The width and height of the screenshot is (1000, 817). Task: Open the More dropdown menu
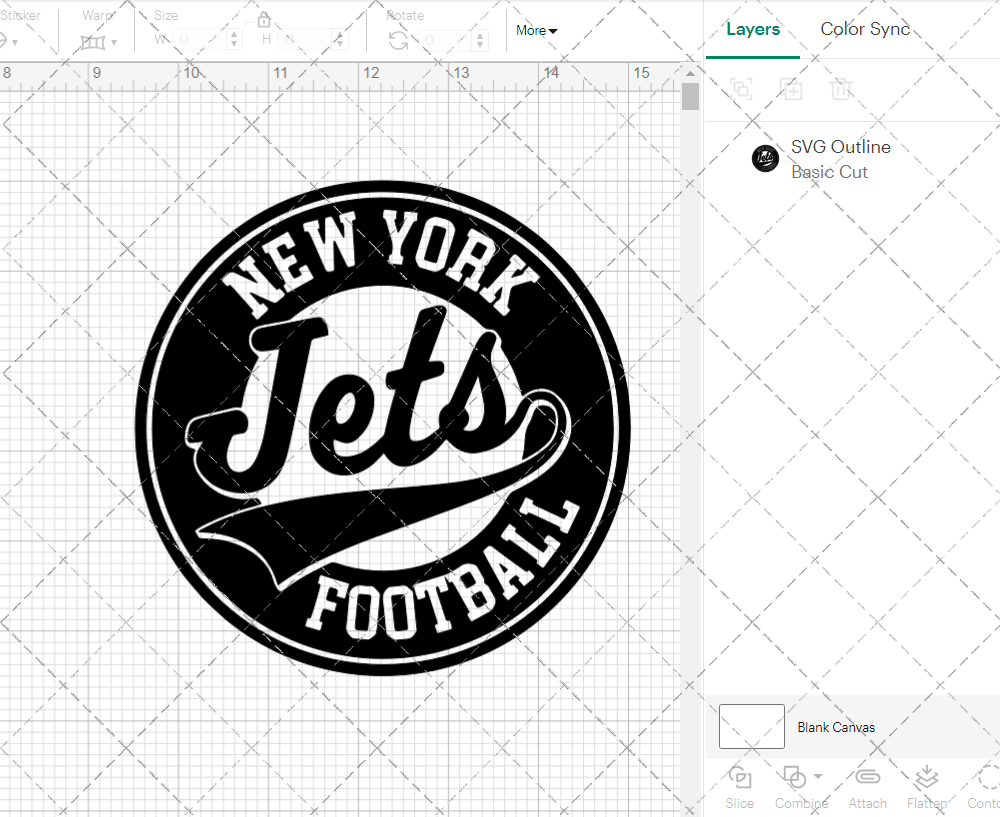click(x=536, y=31)
